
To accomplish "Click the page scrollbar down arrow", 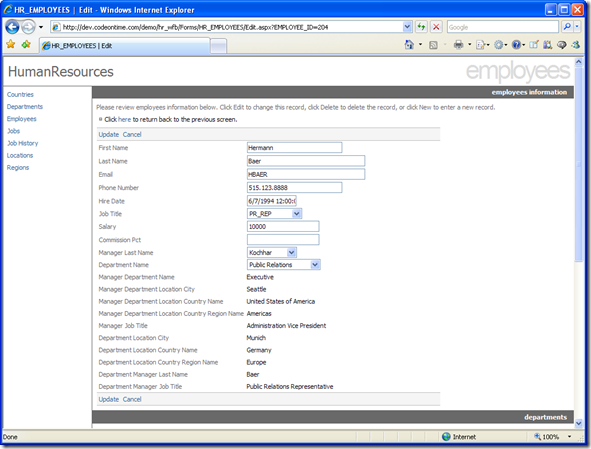I will point(579,424).
